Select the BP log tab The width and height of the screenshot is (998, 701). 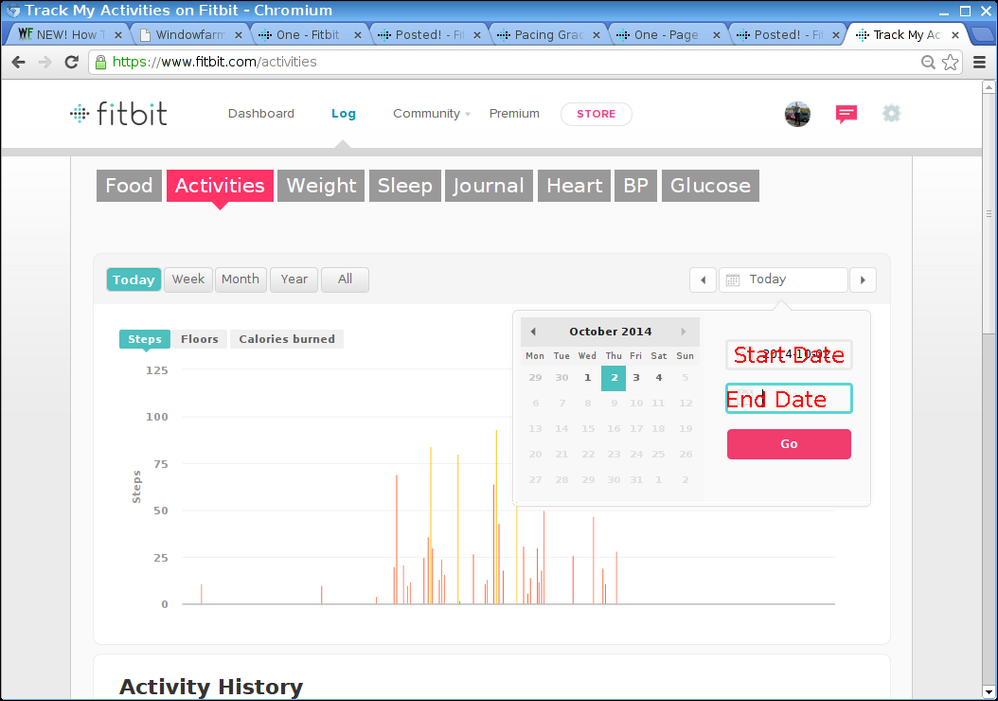point(635,185)
